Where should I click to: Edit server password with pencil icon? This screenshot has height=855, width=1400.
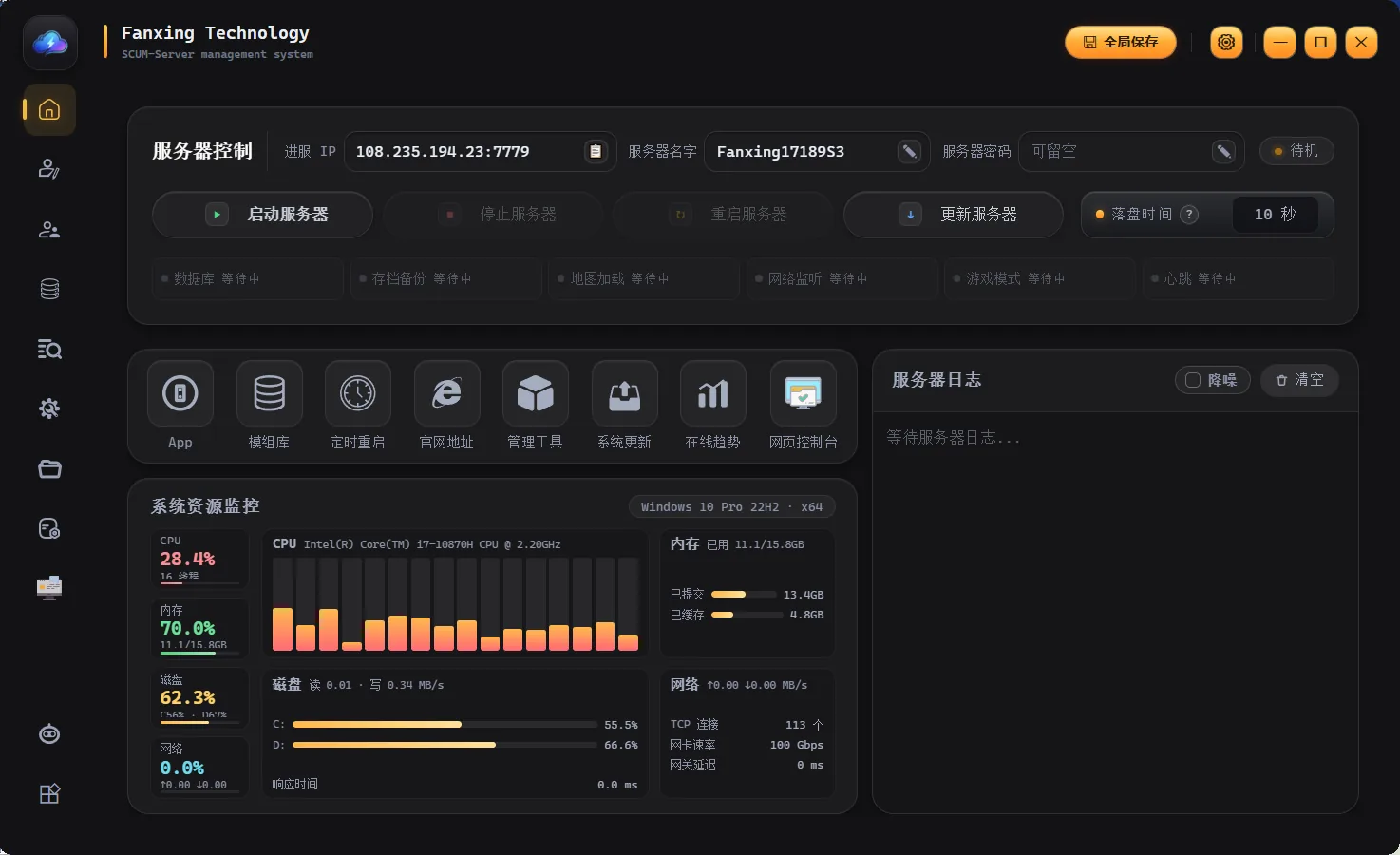point(1223,151)
